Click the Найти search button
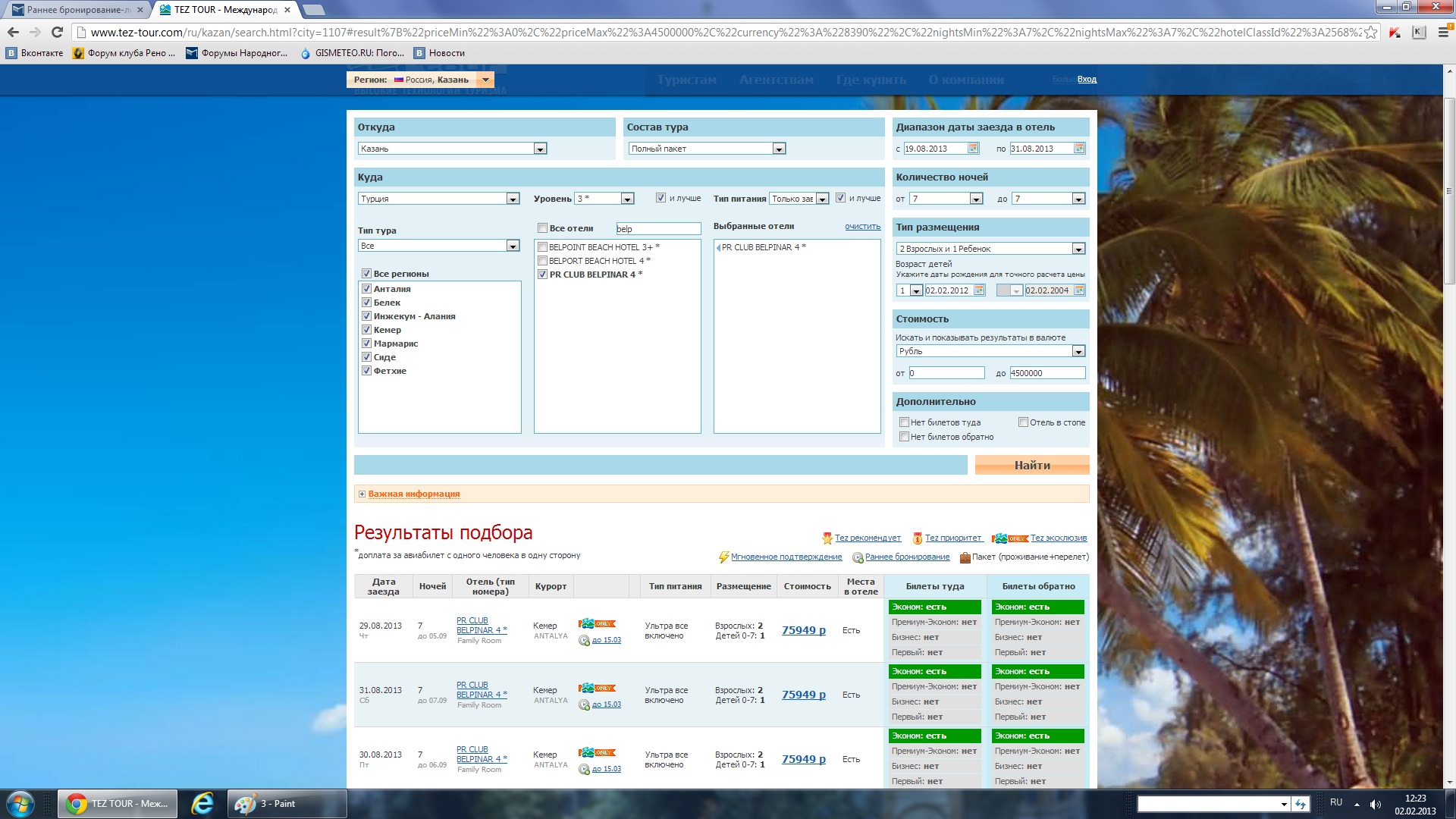 click(1032, 465)
